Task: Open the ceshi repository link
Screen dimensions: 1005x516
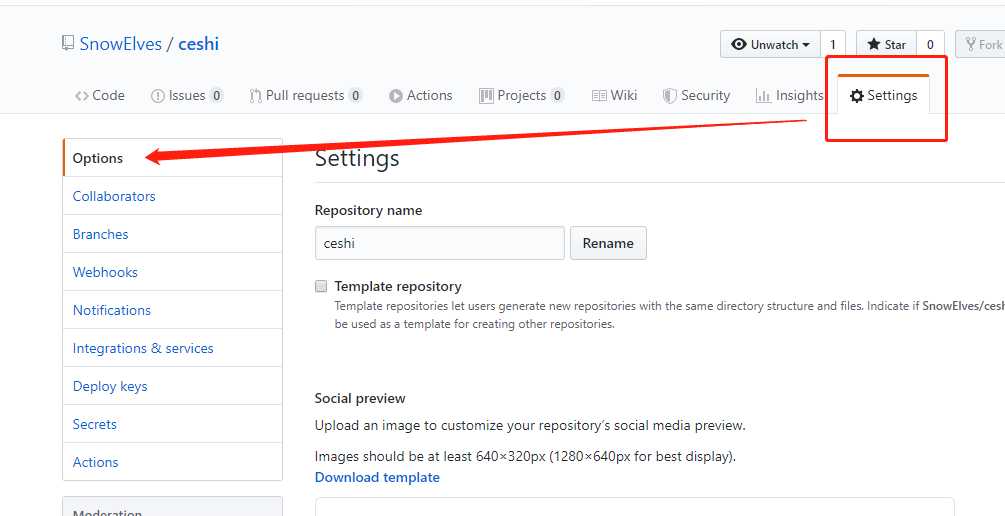Action: point(199,44)
